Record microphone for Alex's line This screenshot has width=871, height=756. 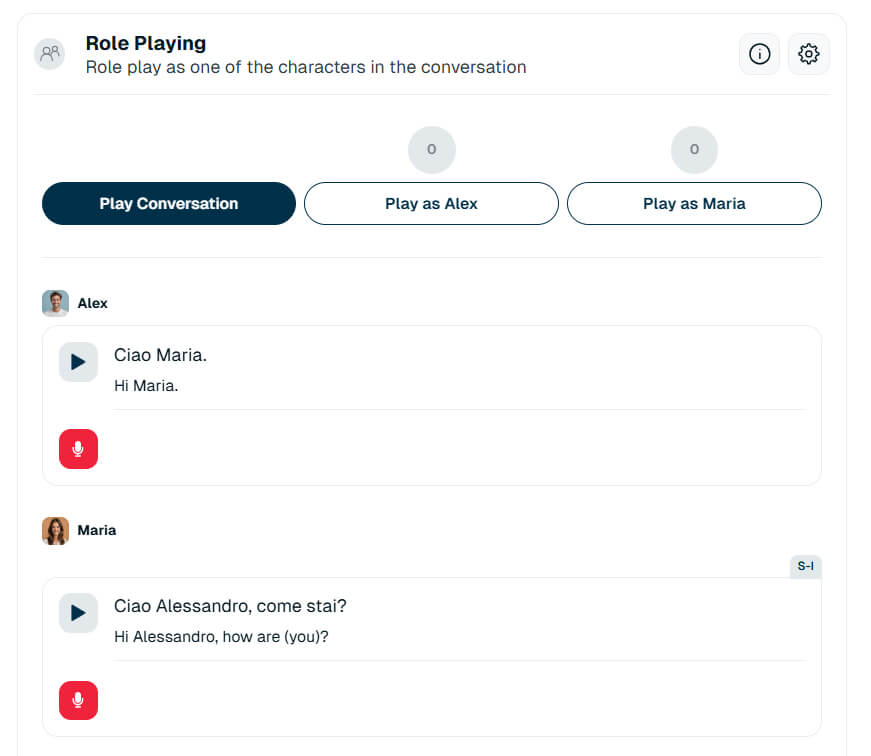(78, 449)
